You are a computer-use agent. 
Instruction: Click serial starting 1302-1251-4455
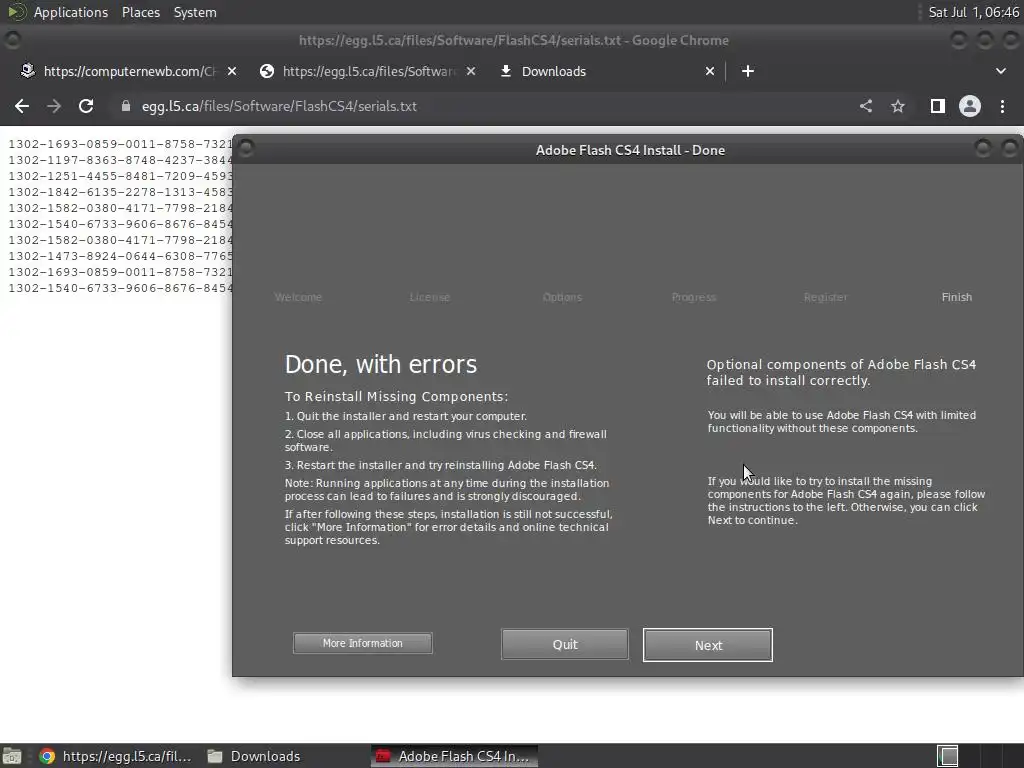(x=120, y=176)
